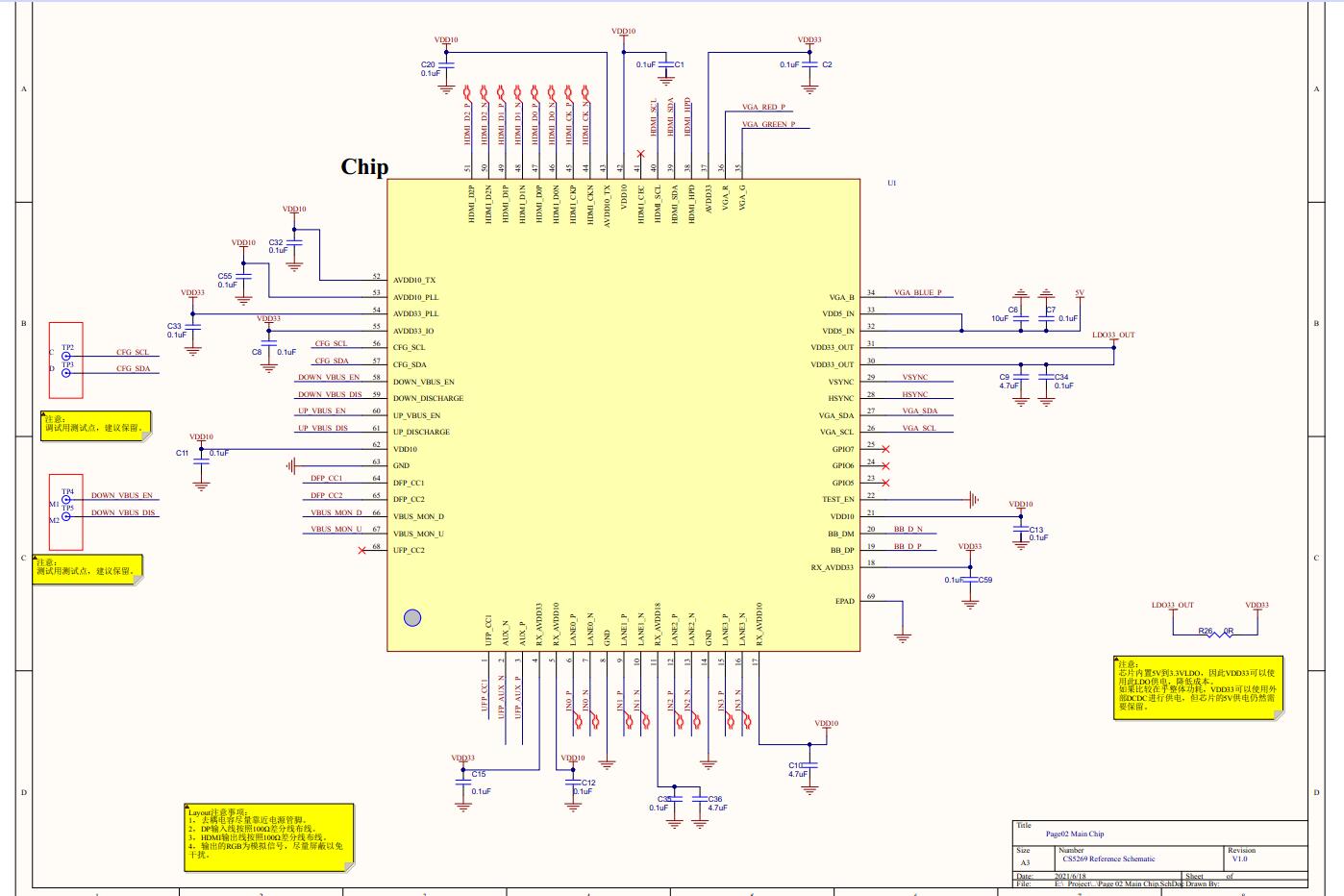Click the ground symbol at pin 63
1344x896 pixels.
pyautogui.click(x=291, y=466)
